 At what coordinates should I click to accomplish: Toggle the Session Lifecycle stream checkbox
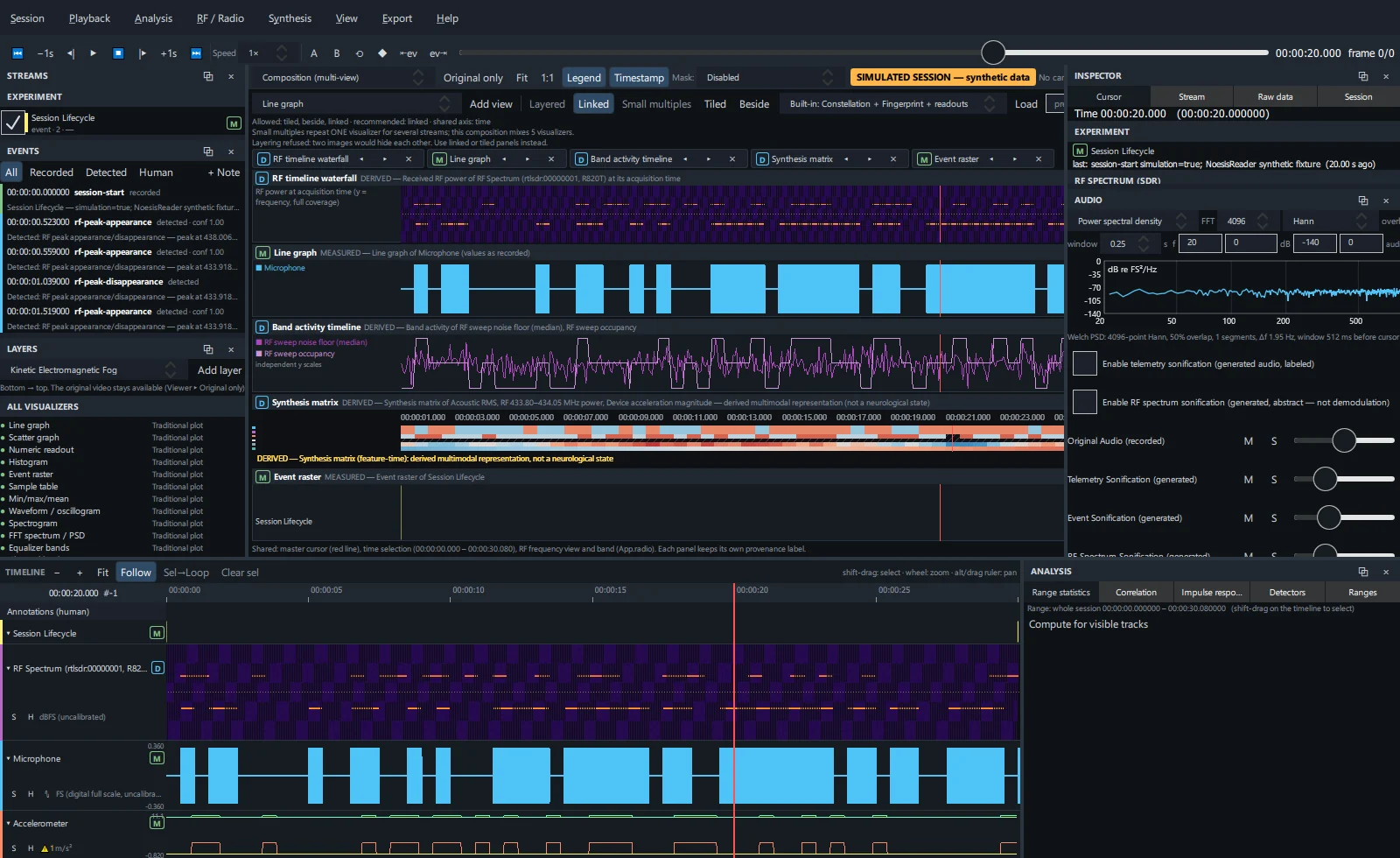[x=13, y=123]
